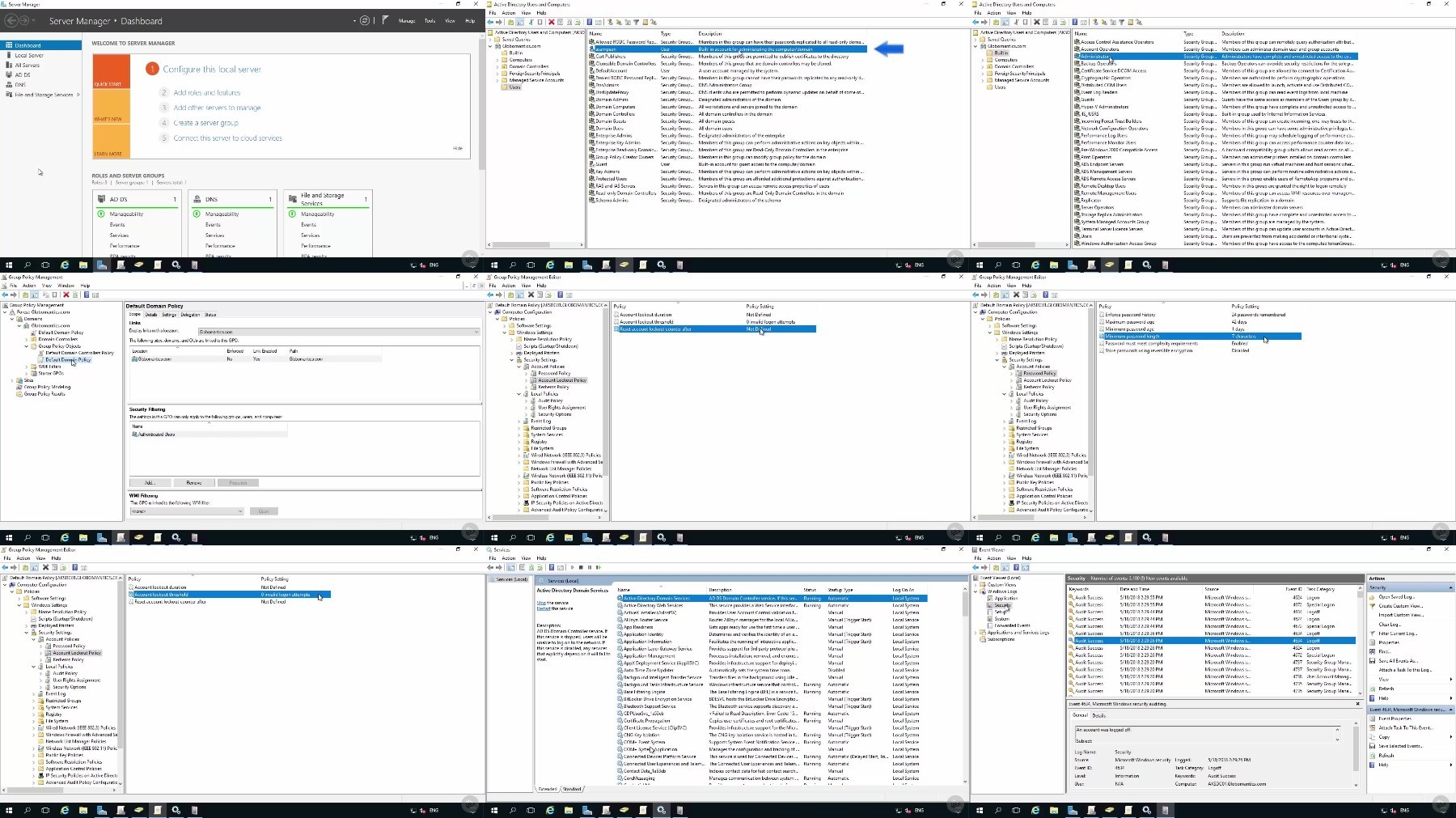
Task: Click the refresh icon in Server Manager header
Action: click(x=365, y=20)
